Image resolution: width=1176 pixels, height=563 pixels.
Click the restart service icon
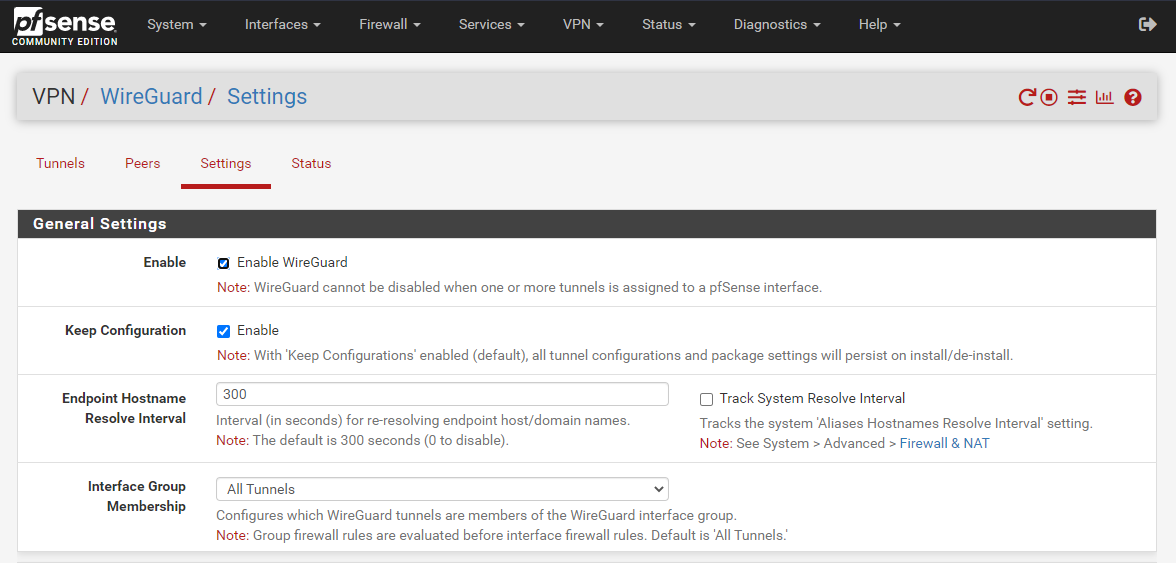click(x=1027, y=97)
